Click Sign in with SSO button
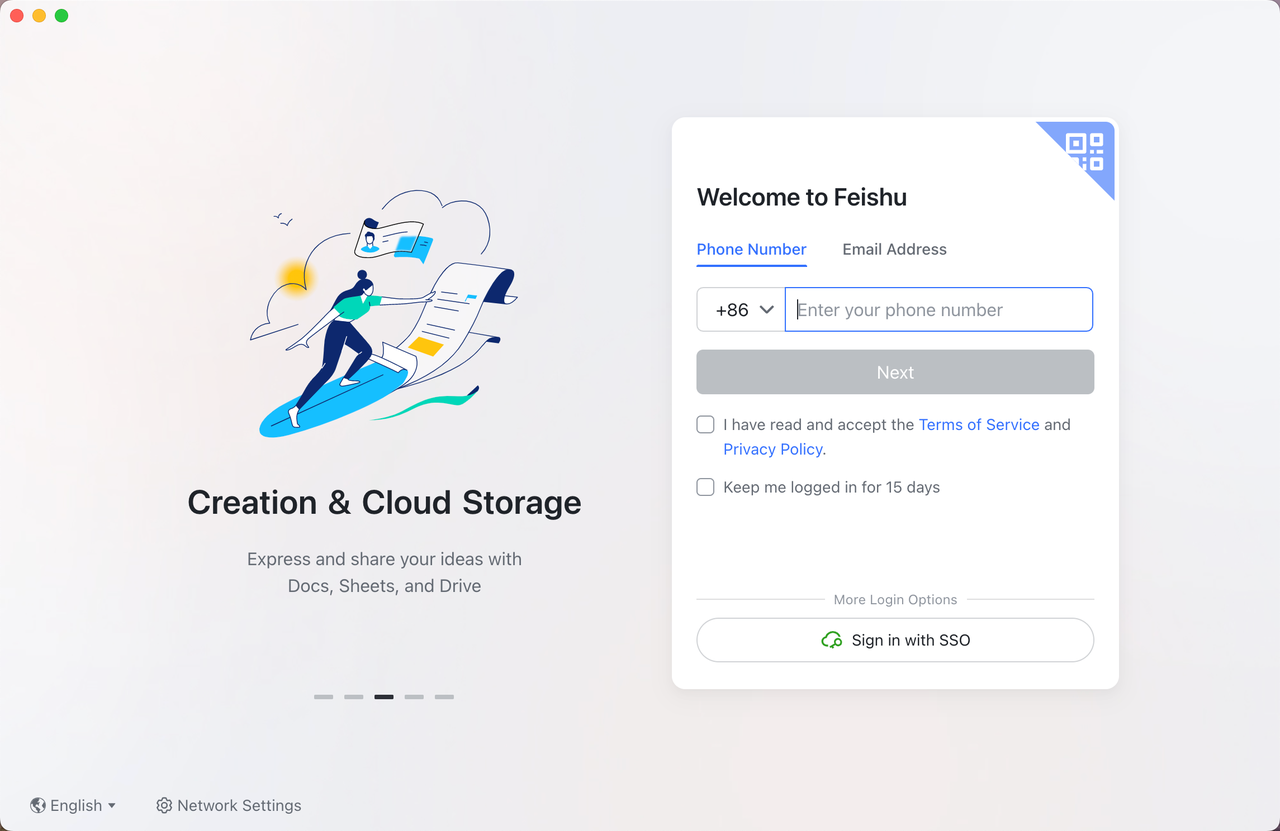Image resolution: width=1280 pixels, height=831 pixels. [x=895, y=640]
